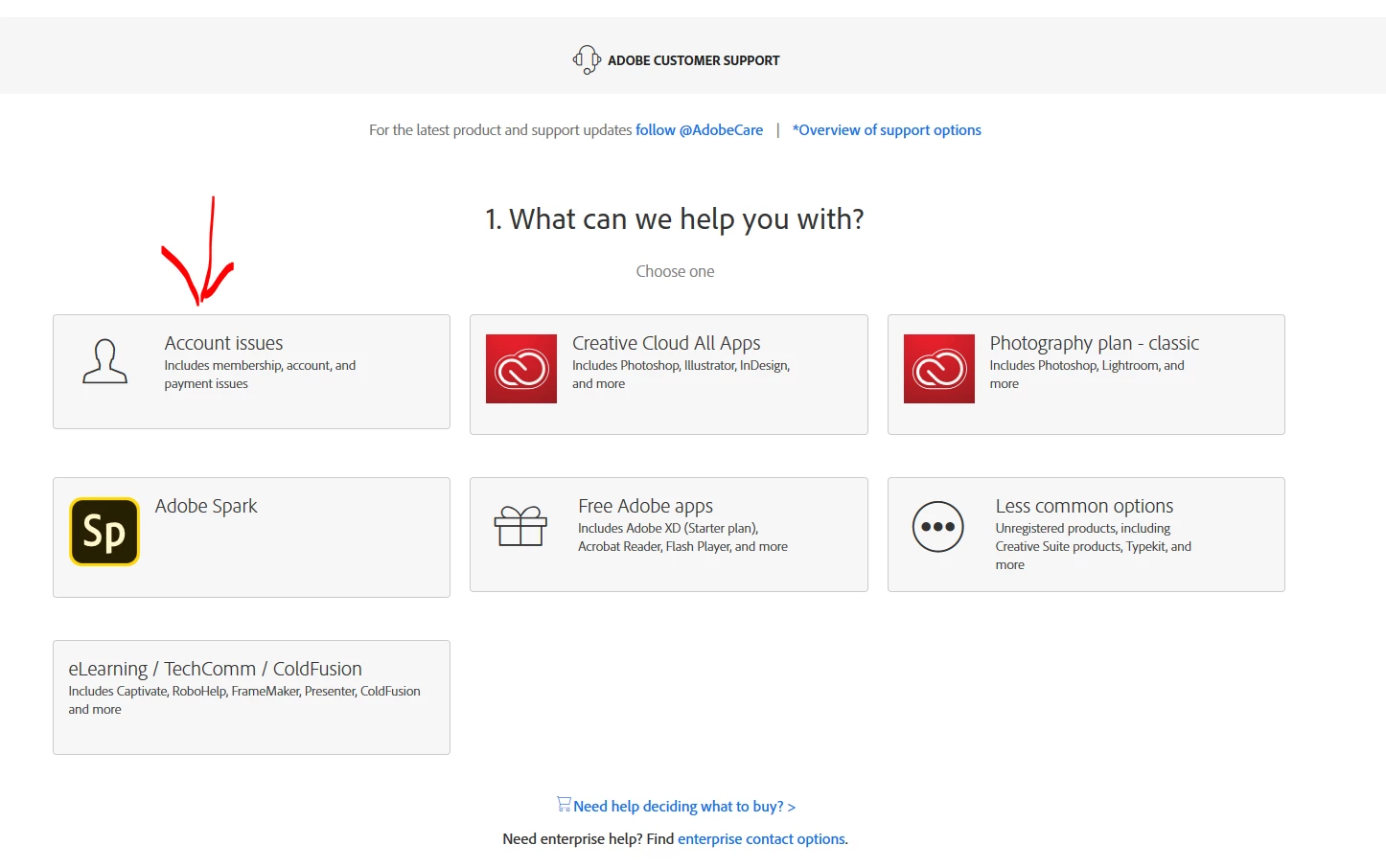Select the Account issues heading

(223, 343)
